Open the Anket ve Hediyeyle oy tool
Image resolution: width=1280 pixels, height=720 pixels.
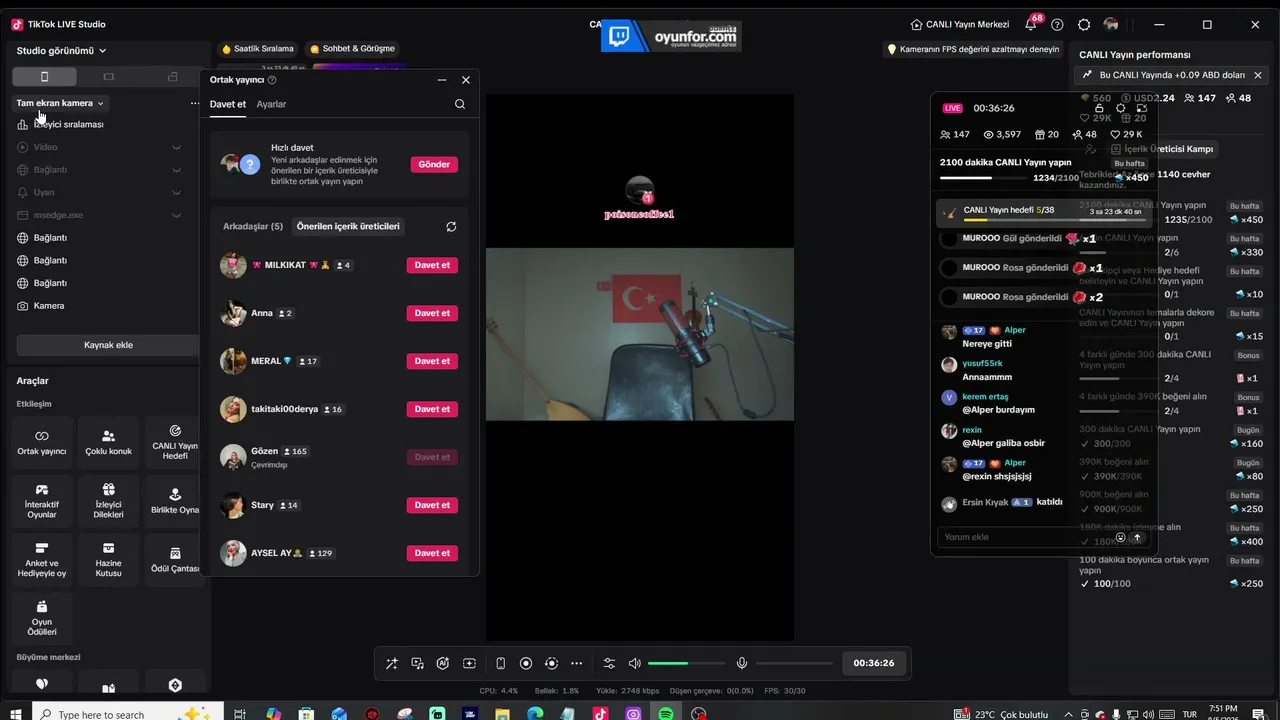click(x=42, y=561)
